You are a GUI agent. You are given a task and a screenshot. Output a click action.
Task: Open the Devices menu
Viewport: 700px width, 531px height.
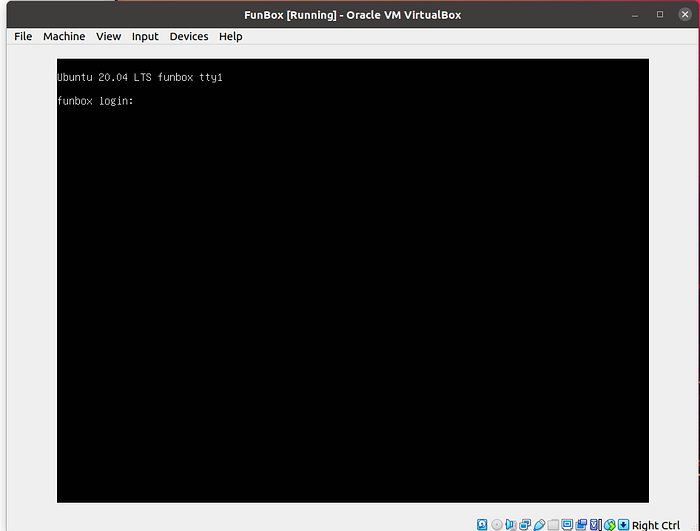189,37
